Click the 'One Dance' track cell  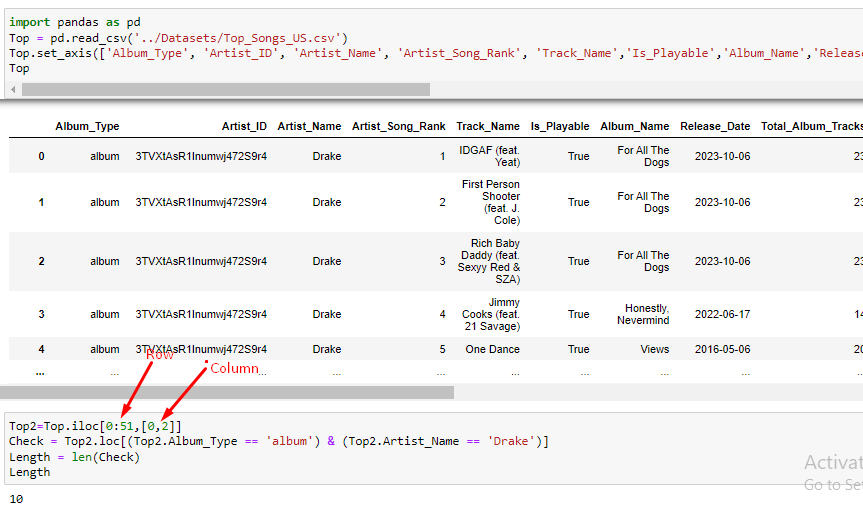pos(492,349)
